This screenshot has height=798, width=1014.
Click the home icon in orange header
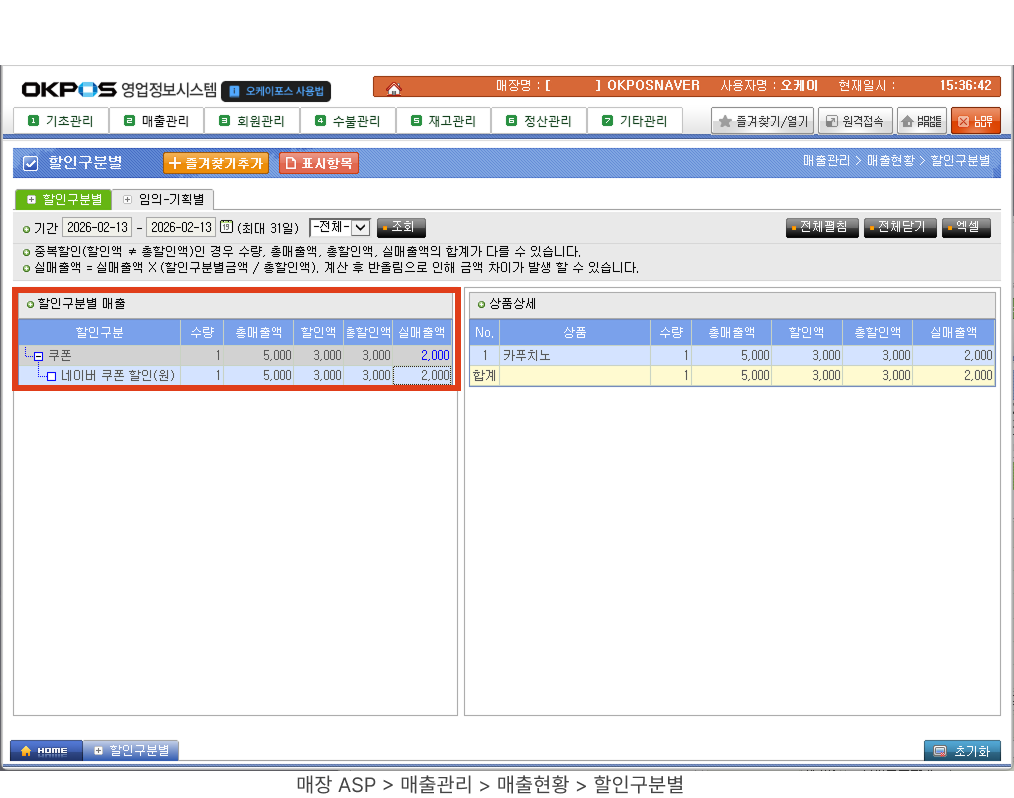[x=394, y=88]
